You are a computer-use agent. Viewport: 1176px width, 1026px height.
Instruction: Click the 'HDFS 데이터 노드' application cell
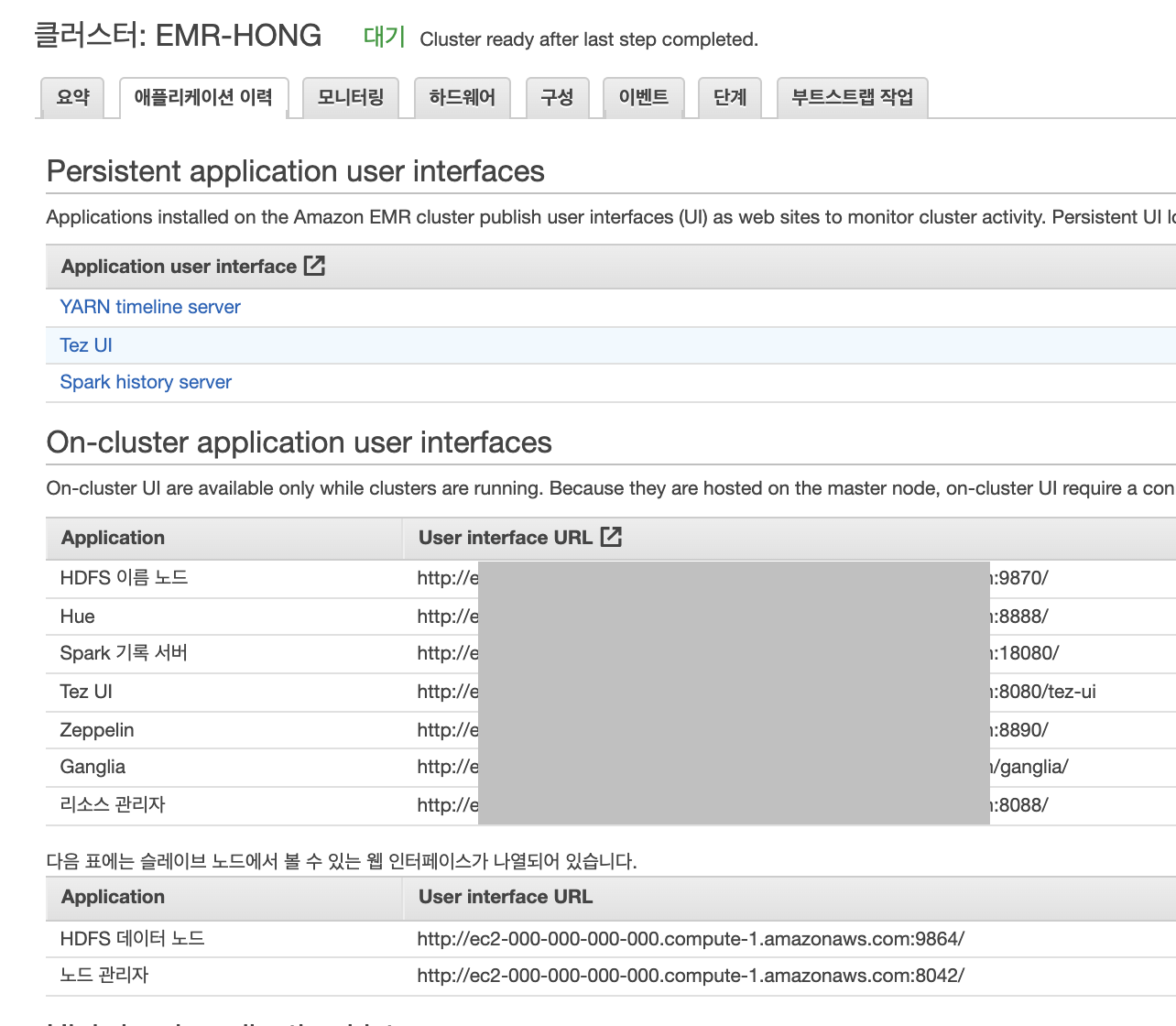(x=132, y=939)
